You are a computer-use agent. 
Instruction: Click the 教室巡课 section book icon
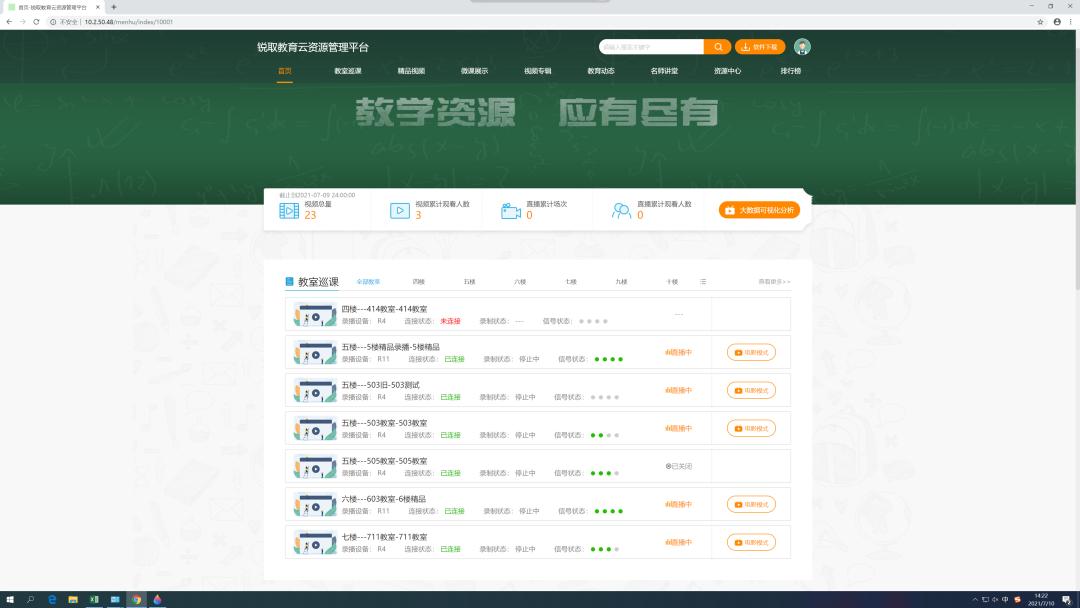(x=290, y=282)
